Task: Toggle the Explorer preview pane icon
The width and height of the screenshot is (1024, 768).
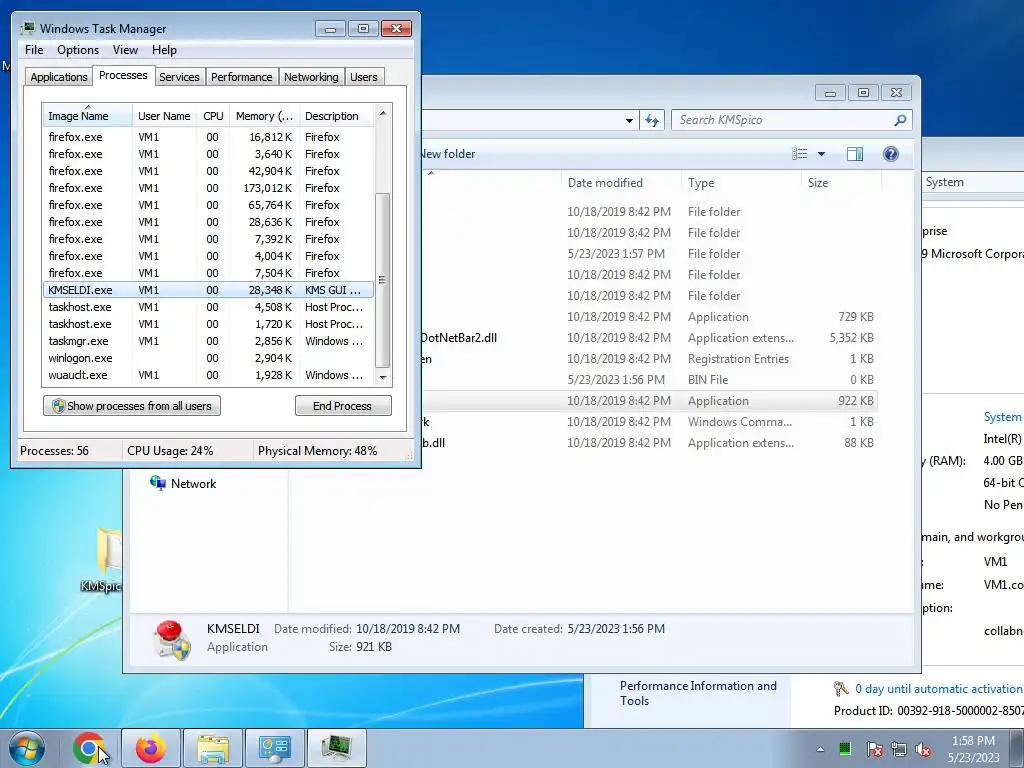Action: pos(855,153)
